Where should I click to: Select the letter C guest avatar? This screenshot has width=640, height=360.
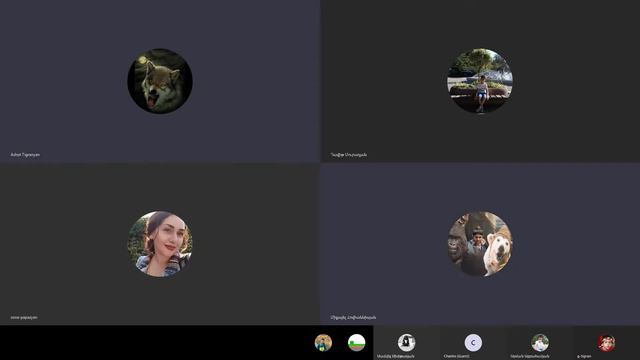tap(473, 342)
